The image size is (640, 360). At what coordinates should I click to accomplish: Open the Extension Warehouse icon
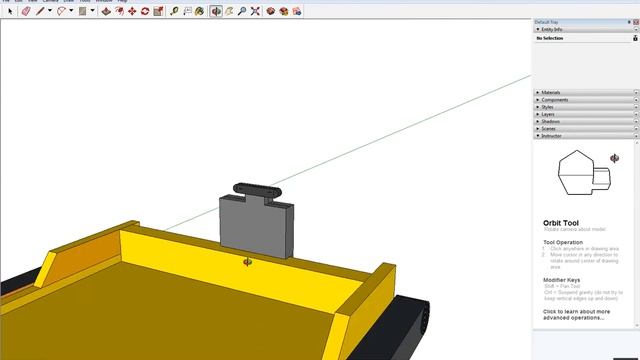point(284,11)
